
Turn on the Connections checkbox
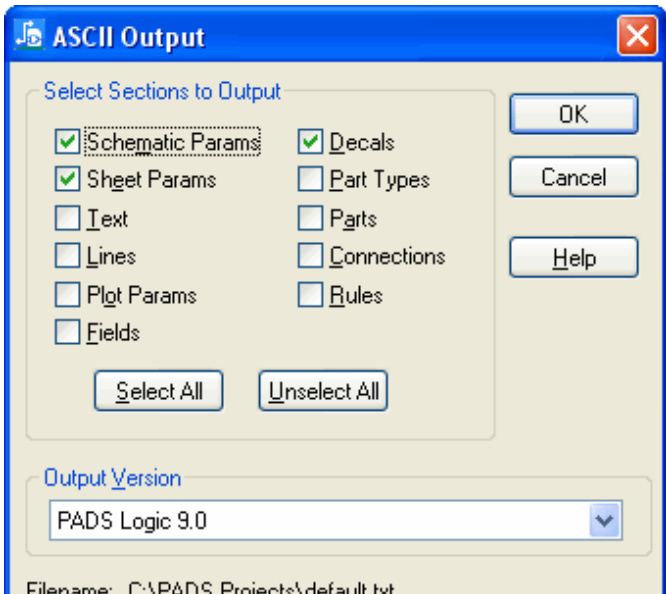click(310, 256)
